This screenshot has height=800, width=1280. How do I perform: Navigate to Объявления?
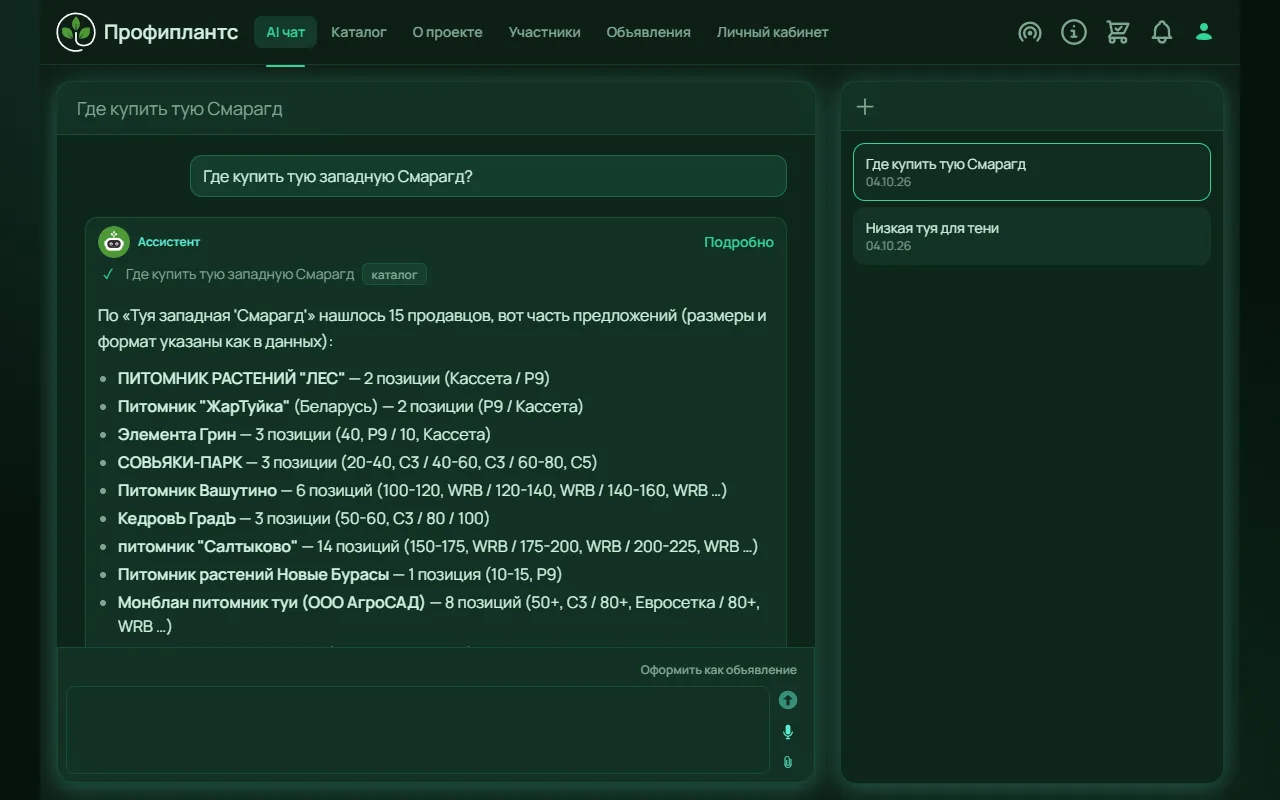pyautogui.click(x=648, y=32)
